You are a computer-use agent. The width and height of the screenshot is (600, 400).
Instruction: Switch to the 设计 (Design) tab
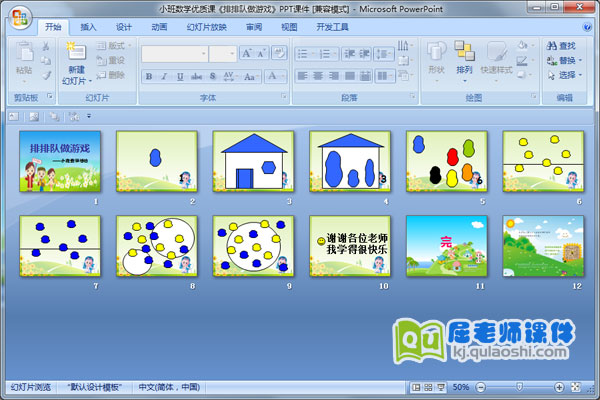point(124,27)
